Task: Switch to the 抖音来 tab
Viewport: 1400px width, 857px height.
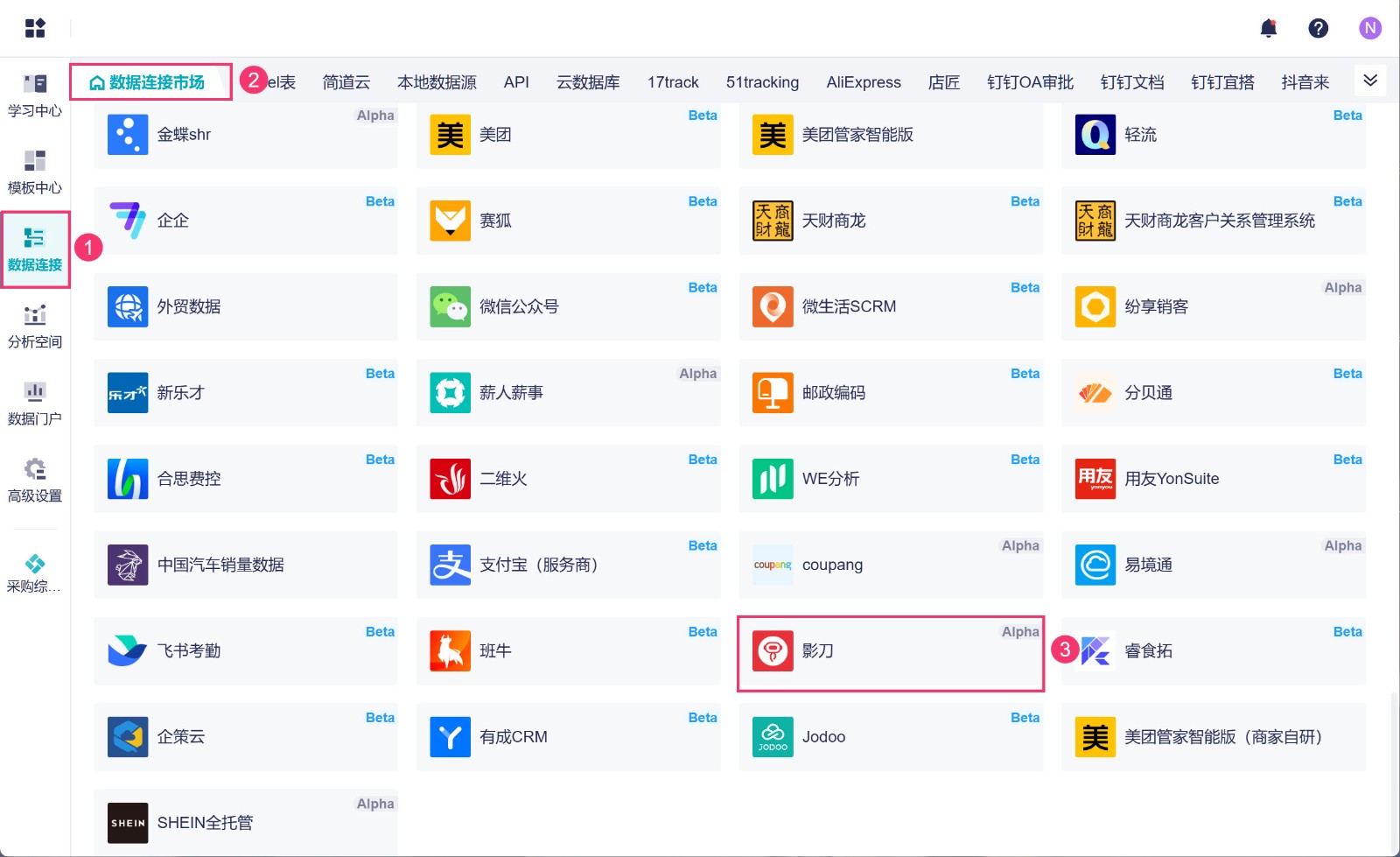Action: 1305,82
